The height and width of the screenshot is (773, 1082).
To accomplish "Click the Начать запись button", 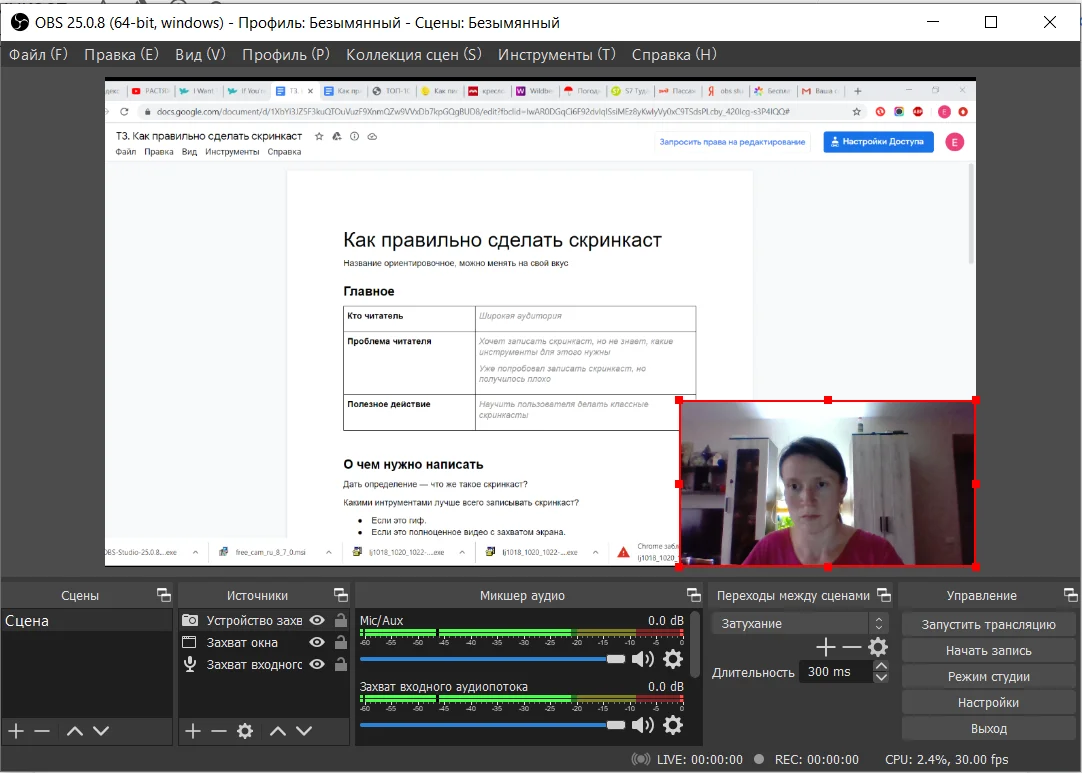I will coord(988,651).
